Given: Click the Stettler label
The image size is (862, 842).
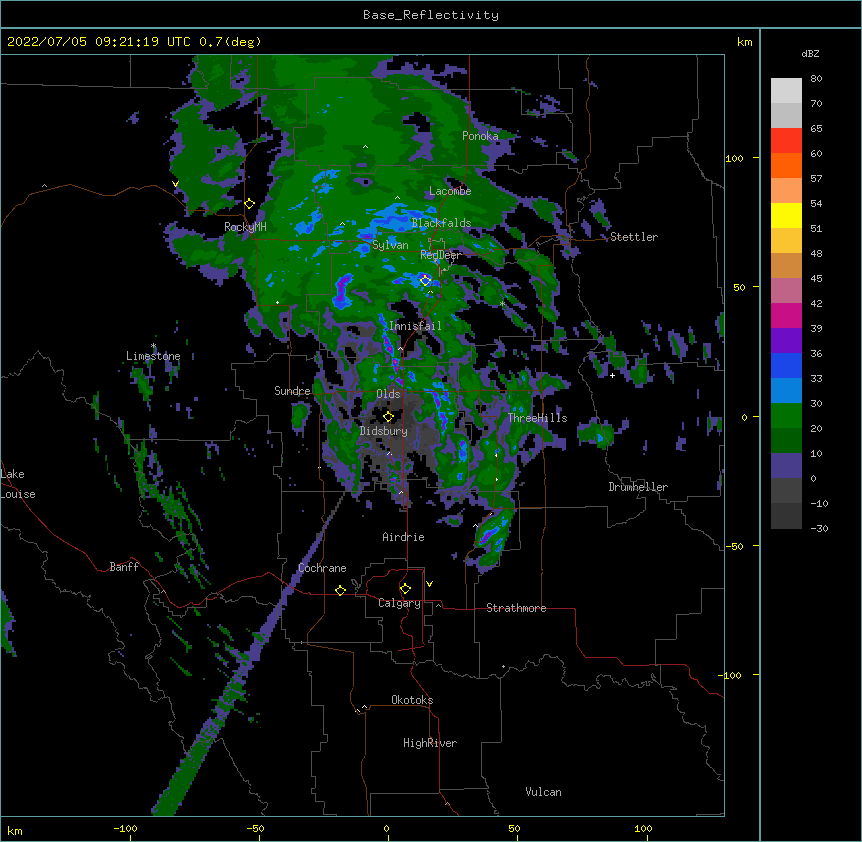Looking at the screenshot, I should click(634, 237).
